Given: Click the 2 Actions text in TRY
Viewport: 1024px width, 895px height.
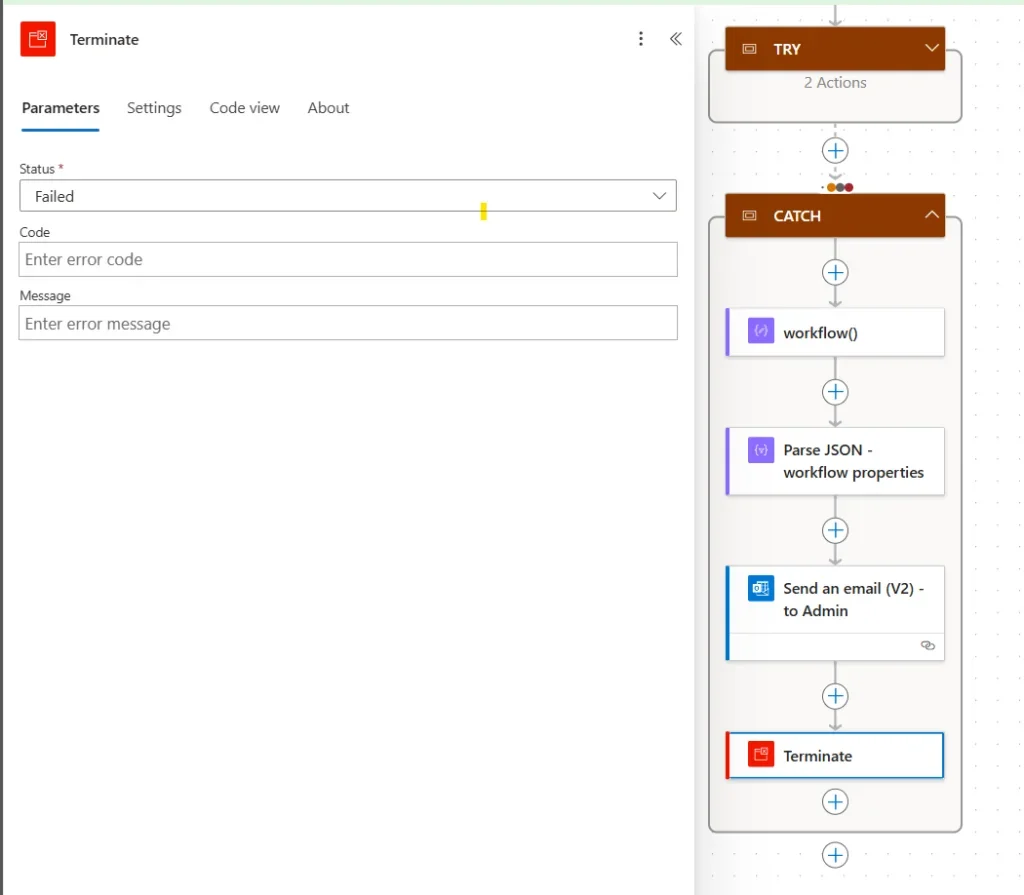Looking at the screenshot, I should pos(835,83).
